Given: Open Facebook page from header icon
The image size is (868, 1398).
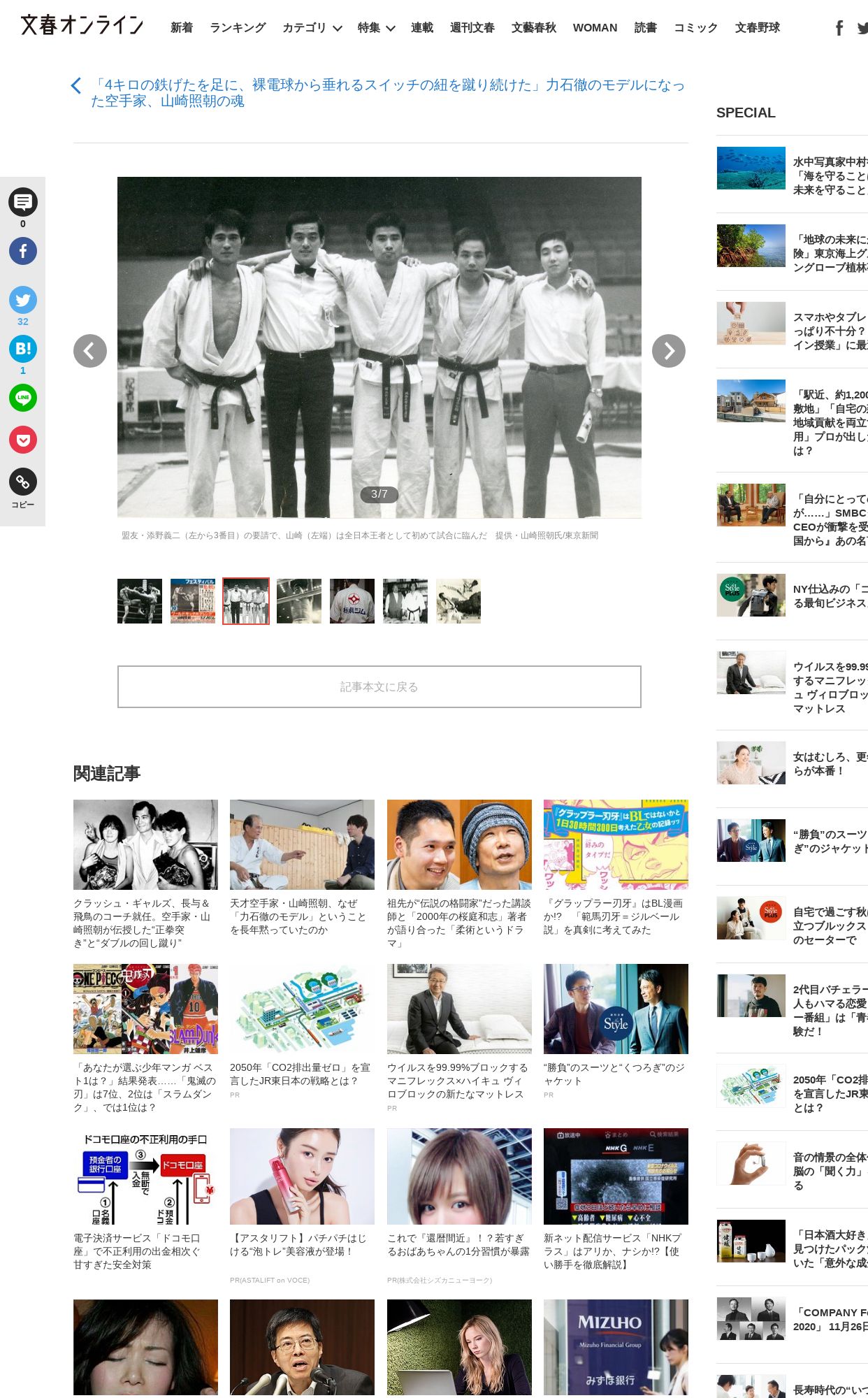Looking at the screenshot, I should (x=839, y=28).
